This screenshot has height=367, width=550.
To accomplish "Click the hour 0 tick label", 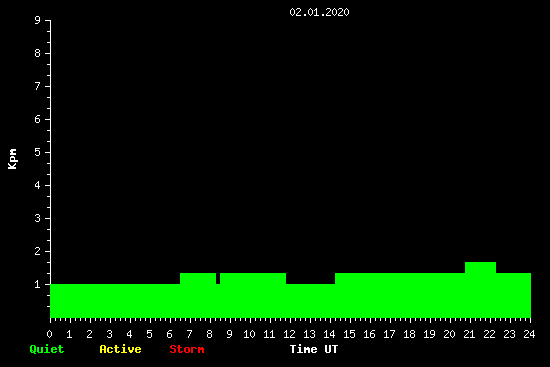I will 49,334.
